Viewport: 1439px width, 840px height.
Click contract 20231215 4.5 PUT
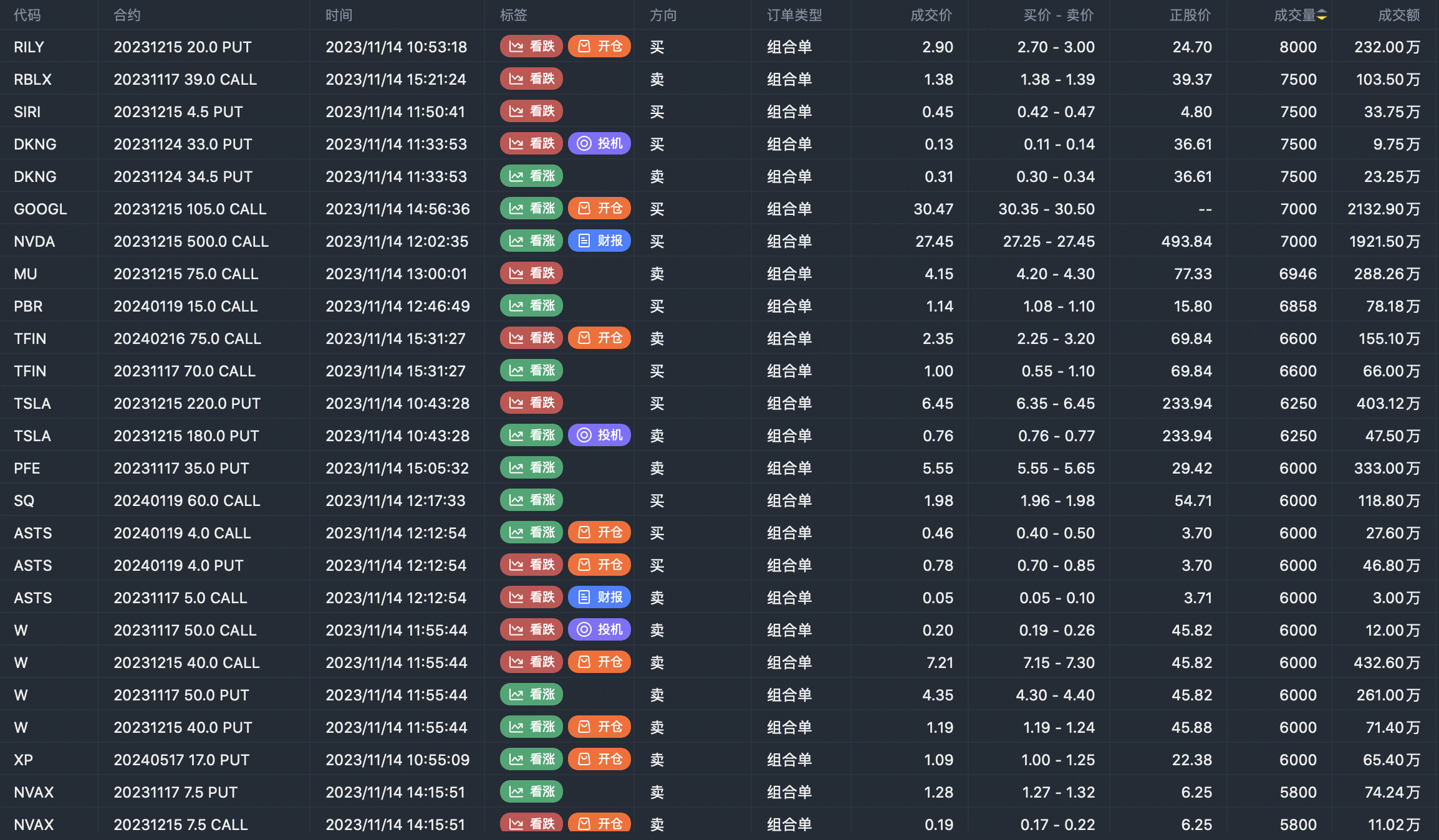[178, 112]
